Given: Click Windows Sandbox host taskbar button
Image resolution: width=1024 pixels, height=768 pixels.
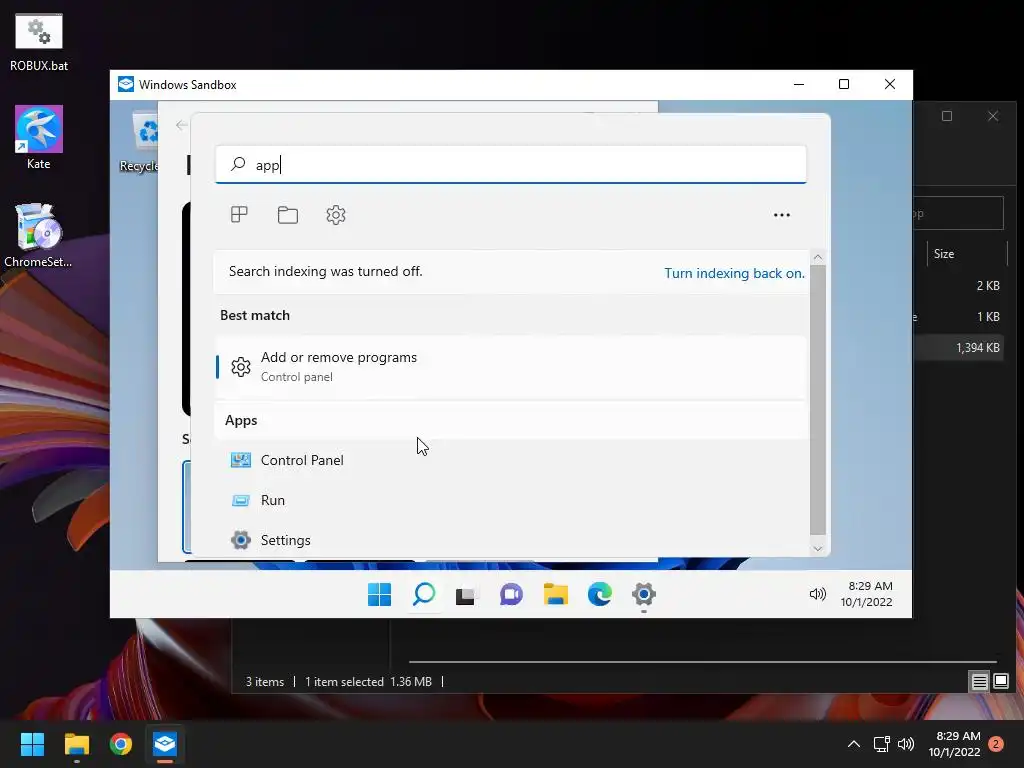Looking at the screenshot, I should coord(165,744).
